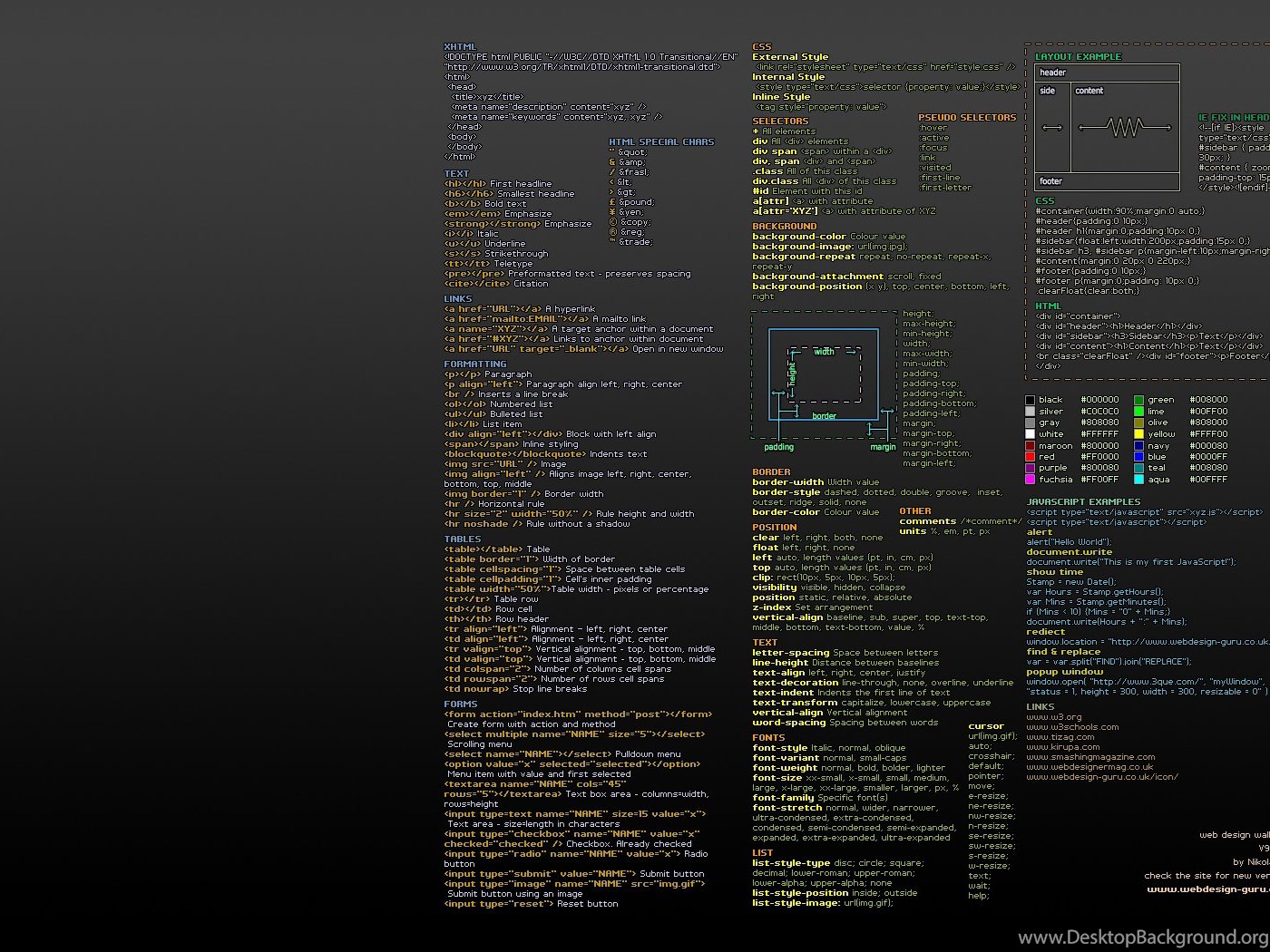Click the 'side' box in Layout Example
The width and height of the screenshot is (1270, 952).
[1052, 128]
